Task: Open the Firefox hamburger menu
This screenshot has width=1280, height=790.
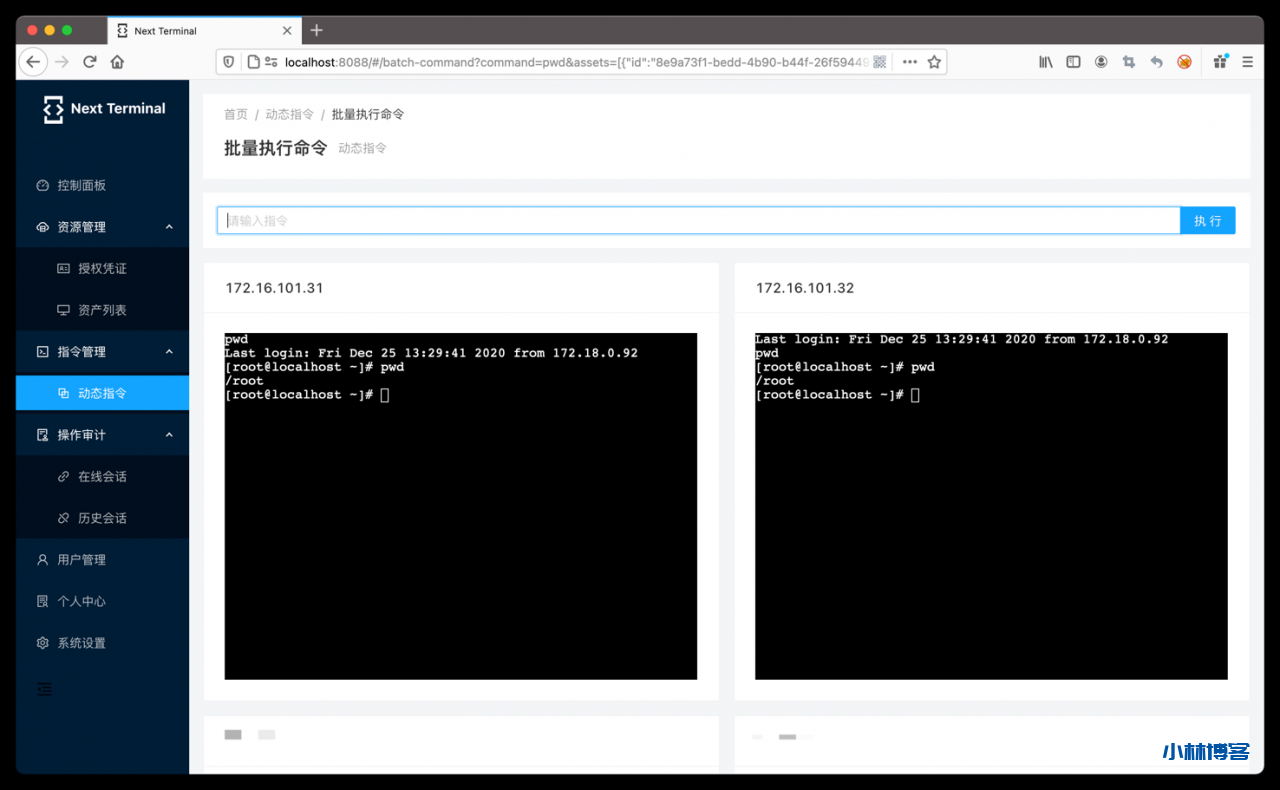Action: [x=1247, y=62]
